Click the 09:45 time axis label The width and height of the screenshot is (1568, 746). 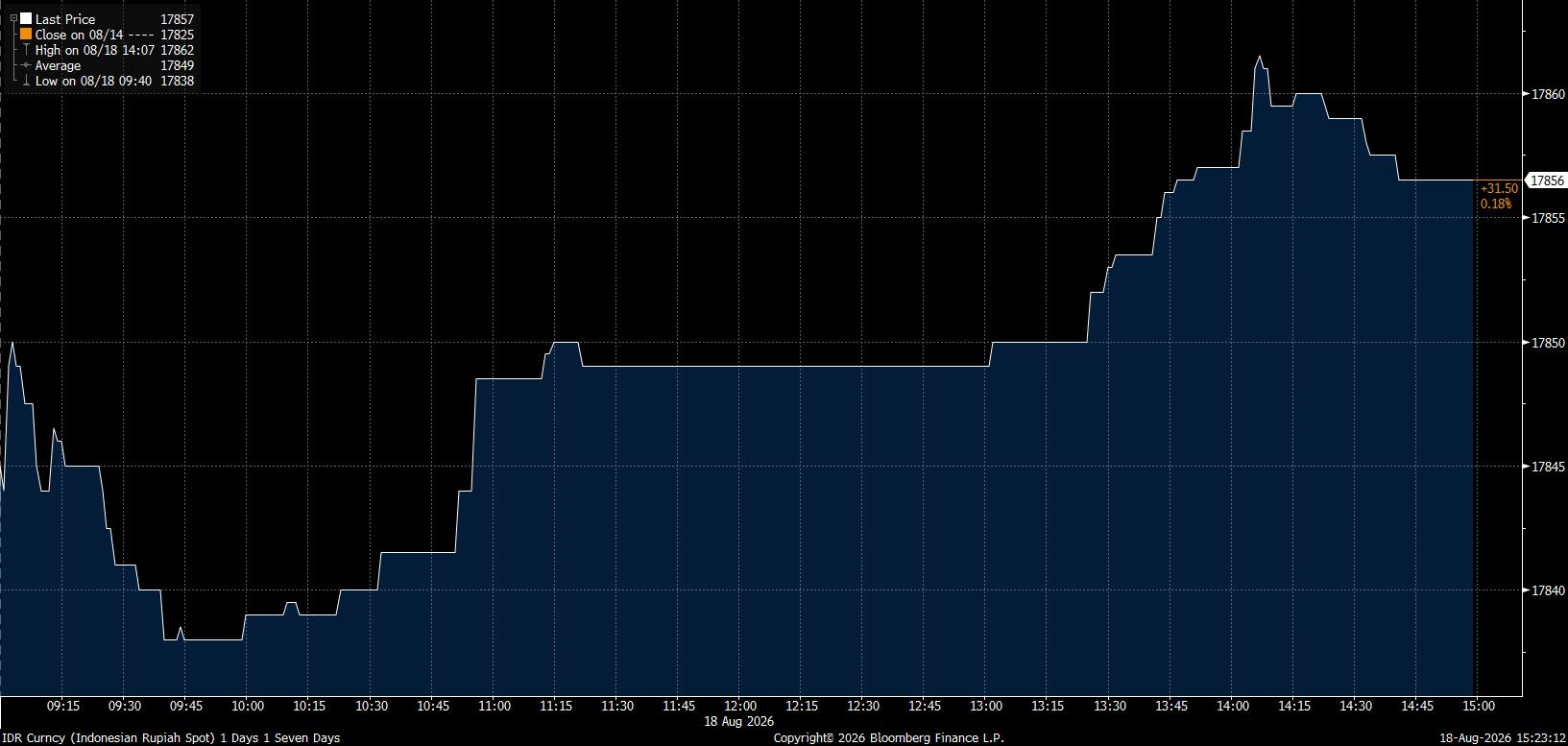coord(186,707)
